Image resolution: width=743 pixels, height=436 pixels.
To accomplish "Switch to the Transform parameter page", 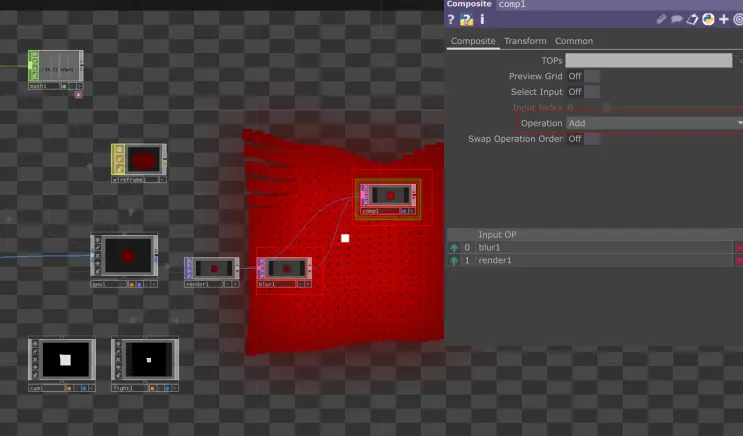I will click(x=525, y=41).
